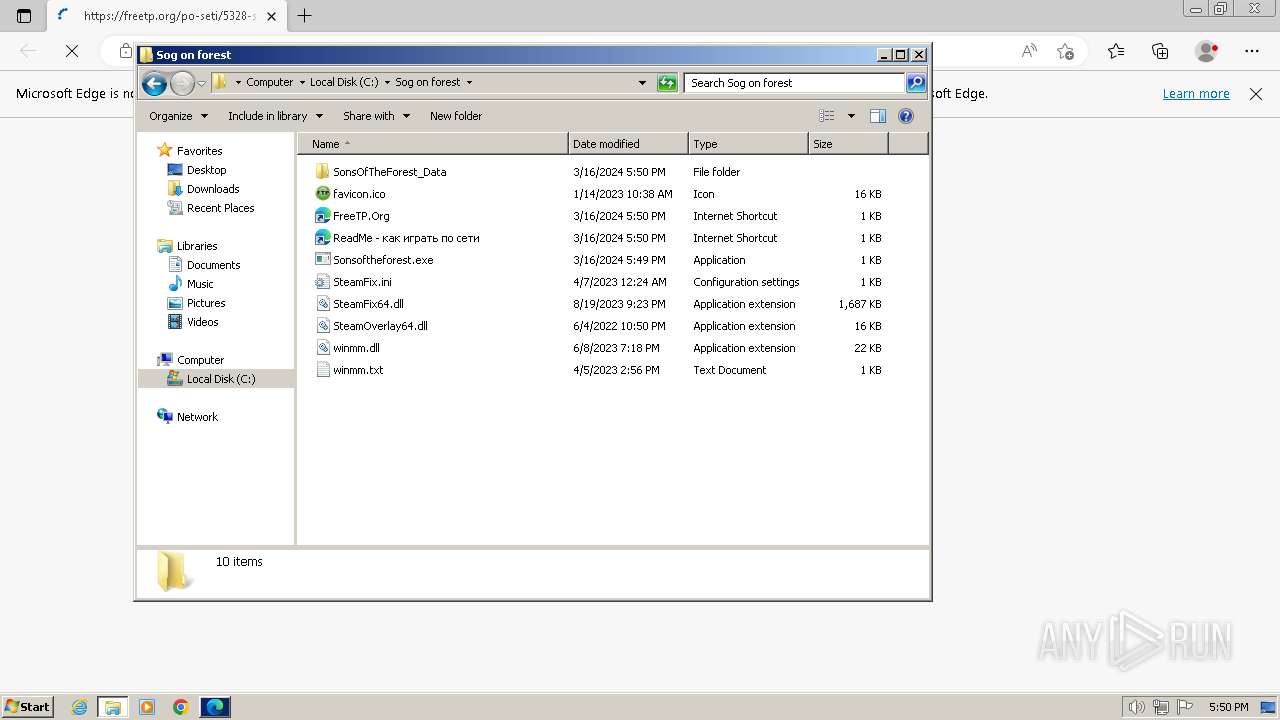
Task: Select SonsOfTheForest_Data folder icon
Action: point(322,172)
